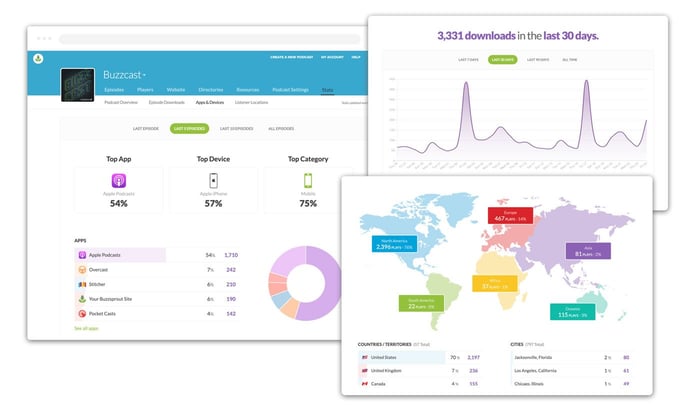Click Jacksonville, Florida city row
The width and height of the screenshot is (694, 406).
572,357
